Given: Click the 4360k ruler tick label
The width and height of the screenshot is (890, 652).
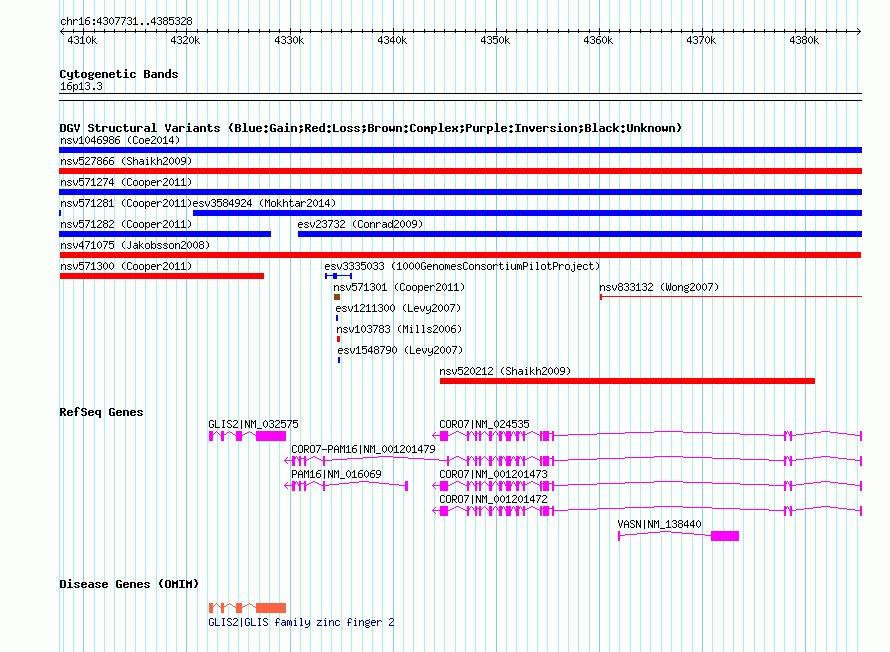Looking at the screenshot, I should pos(598,40).
